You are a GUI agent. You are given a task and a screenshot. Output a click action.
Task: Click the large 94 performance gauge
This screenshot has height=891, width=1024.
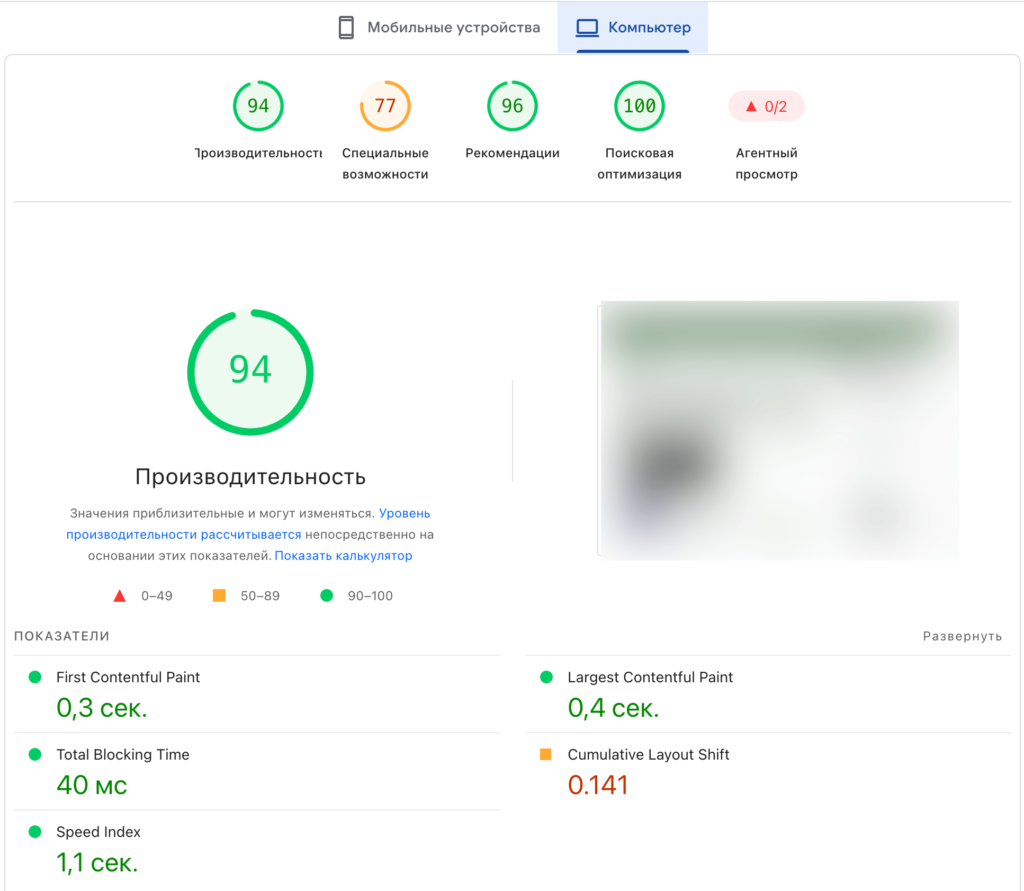pos(250,372)
